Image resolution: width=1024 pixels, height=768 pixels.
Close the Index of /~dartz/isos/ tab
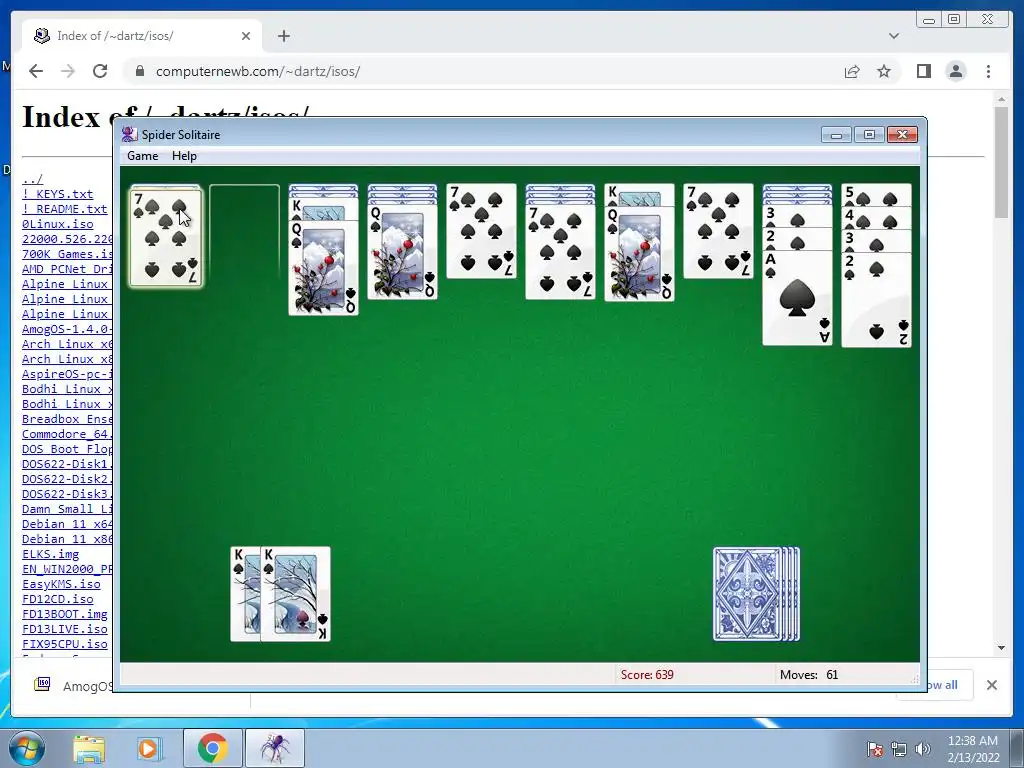tap(246, 36)
